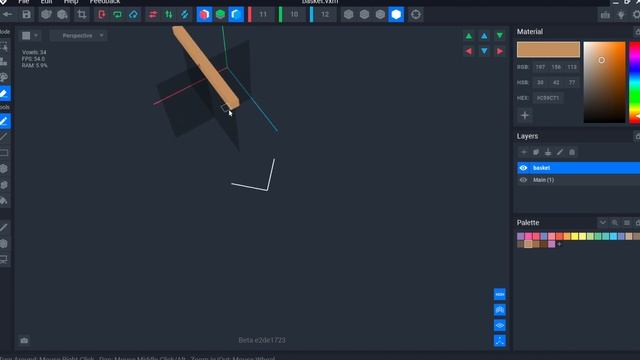Click the green up-arrow view button
Viewport: 640px width, 360px height.
[x=469, y=36]
